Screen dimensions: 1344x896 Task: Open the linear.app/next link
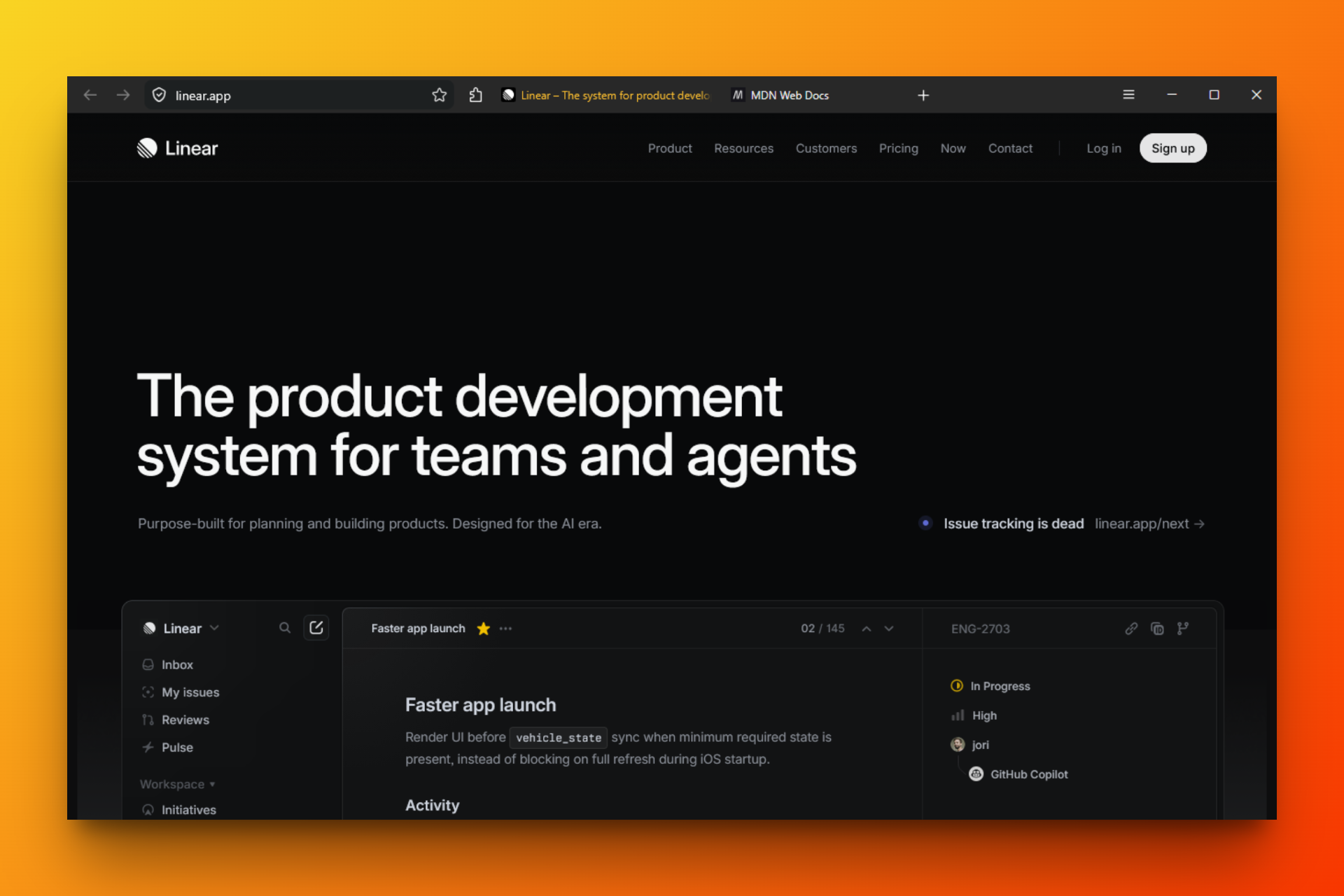point(1149,524)
